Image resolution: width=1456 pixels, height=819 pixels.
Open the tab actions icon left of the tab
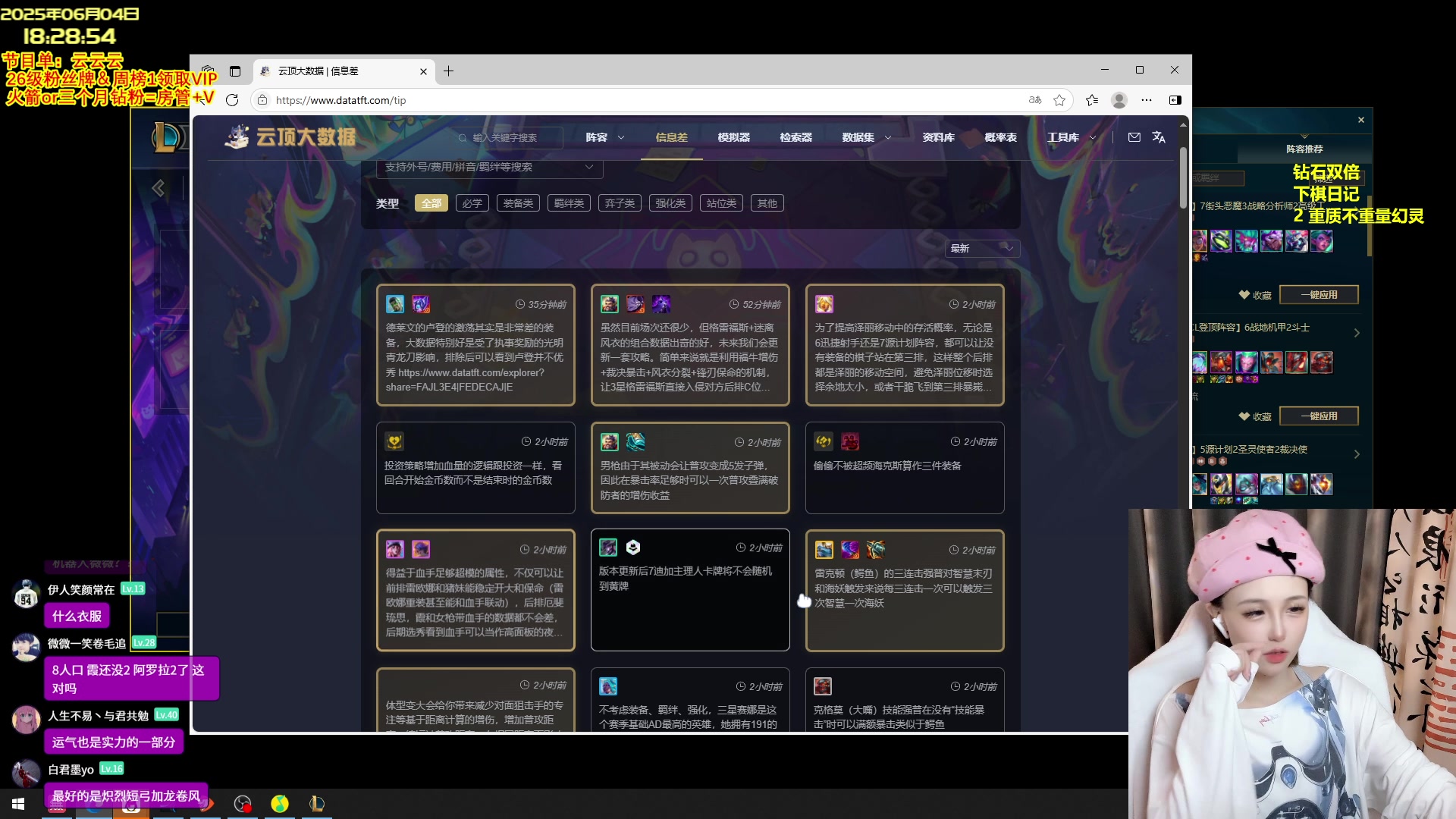point(235,71)
